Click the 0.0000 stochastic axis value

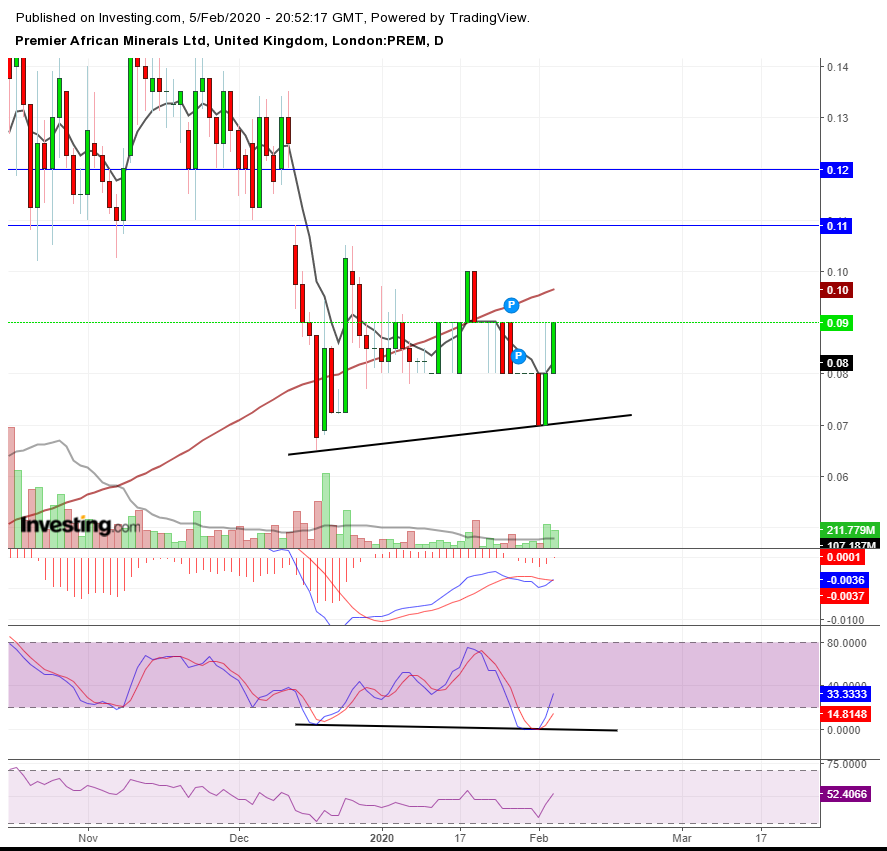point(843,730)
